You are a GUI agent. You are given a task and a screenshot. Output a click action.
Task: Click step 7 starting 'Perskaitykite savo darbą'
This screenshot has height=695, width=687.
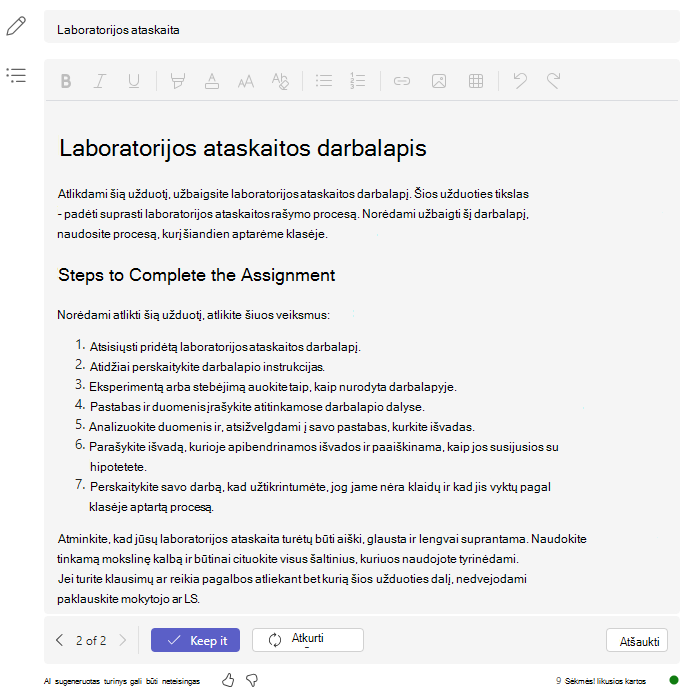(320, 497)
